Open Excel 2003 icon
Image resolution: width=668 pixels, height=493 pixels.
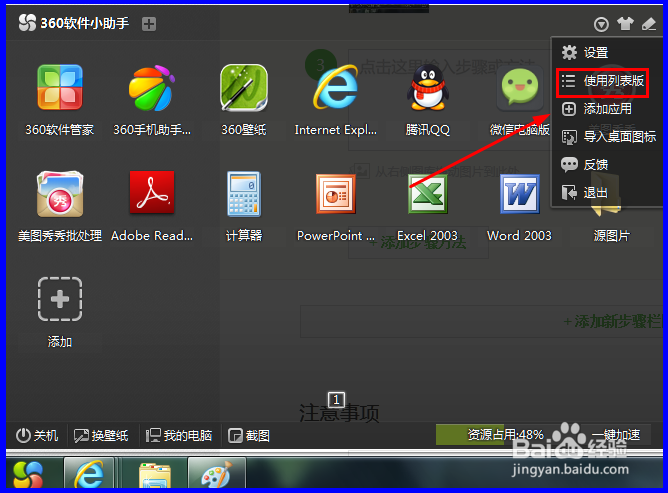pos(428,194)
